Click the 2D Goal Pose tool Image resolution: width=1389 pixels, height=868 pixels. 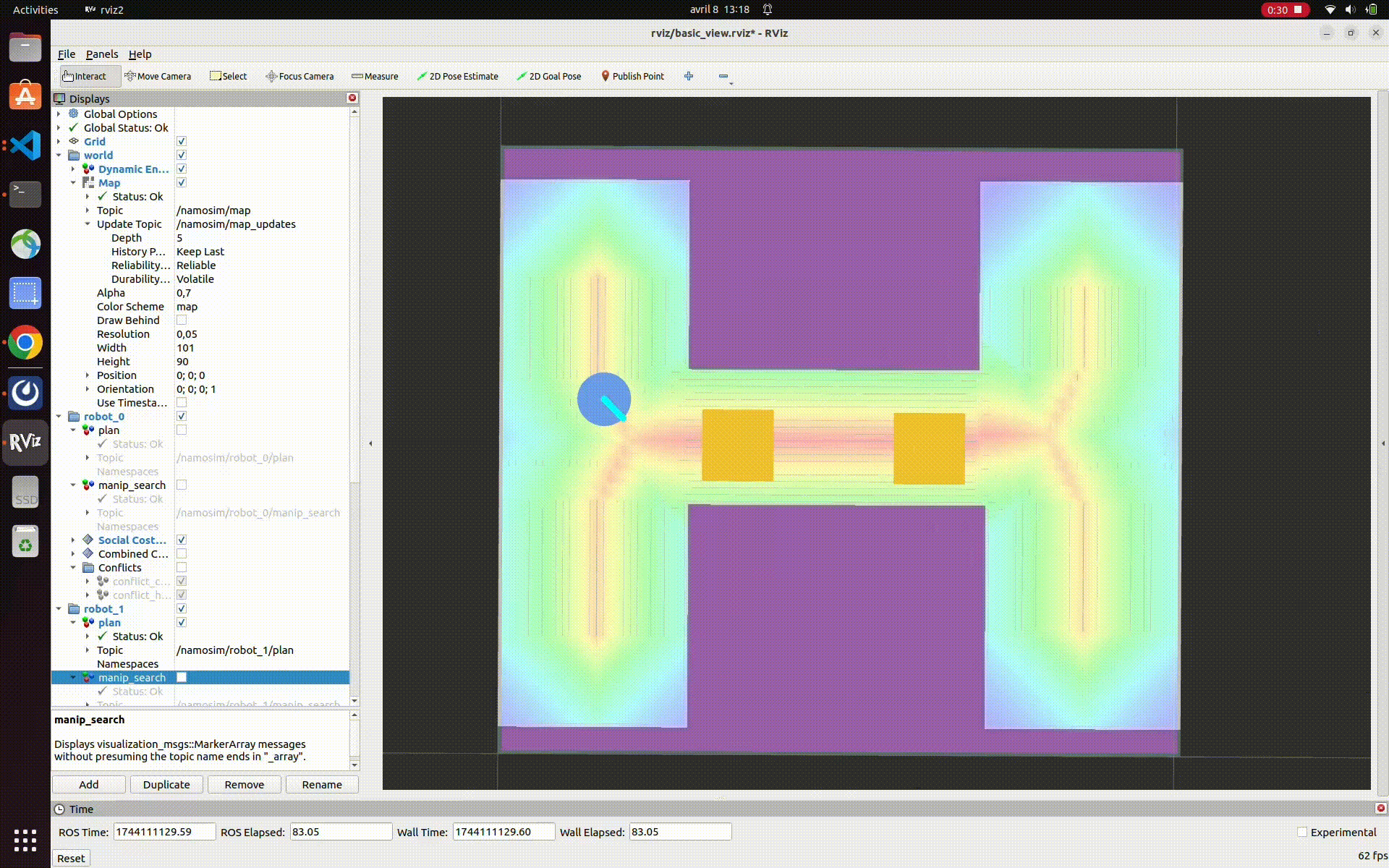pyautogui.click(x=548, y=76)
